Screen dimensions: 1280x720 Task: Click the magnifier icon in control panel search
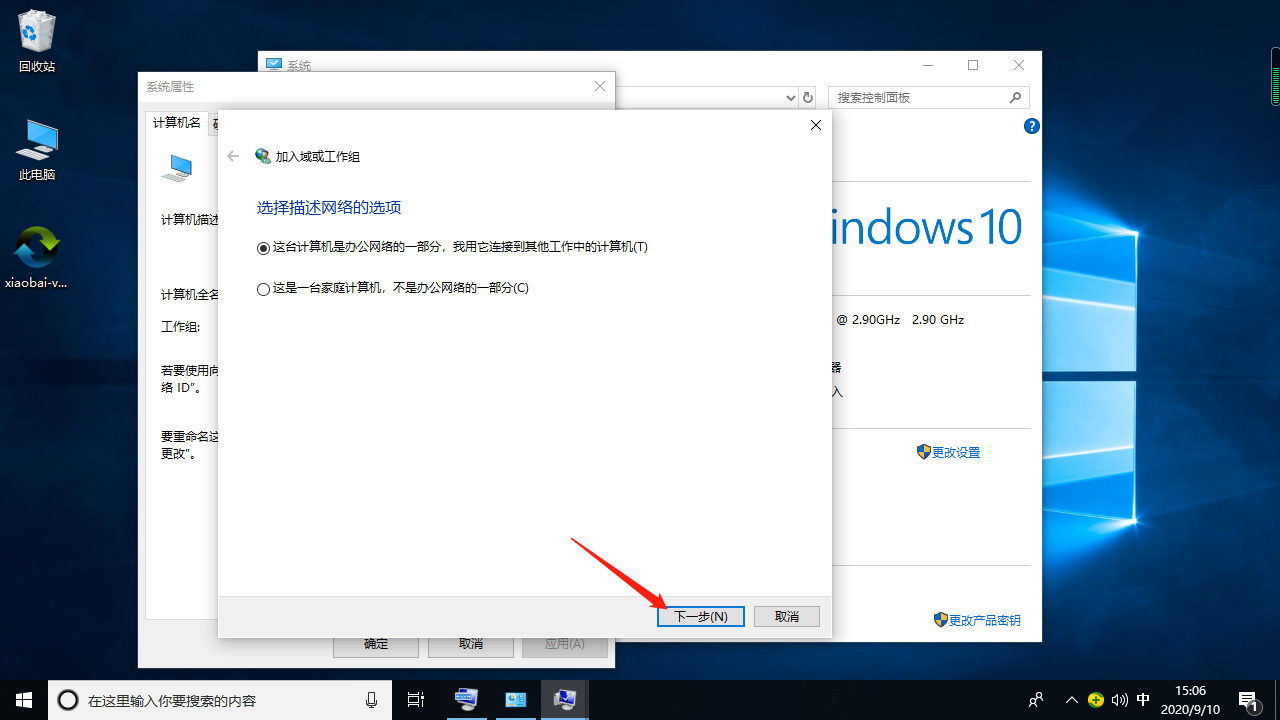tap(1015, 98)
